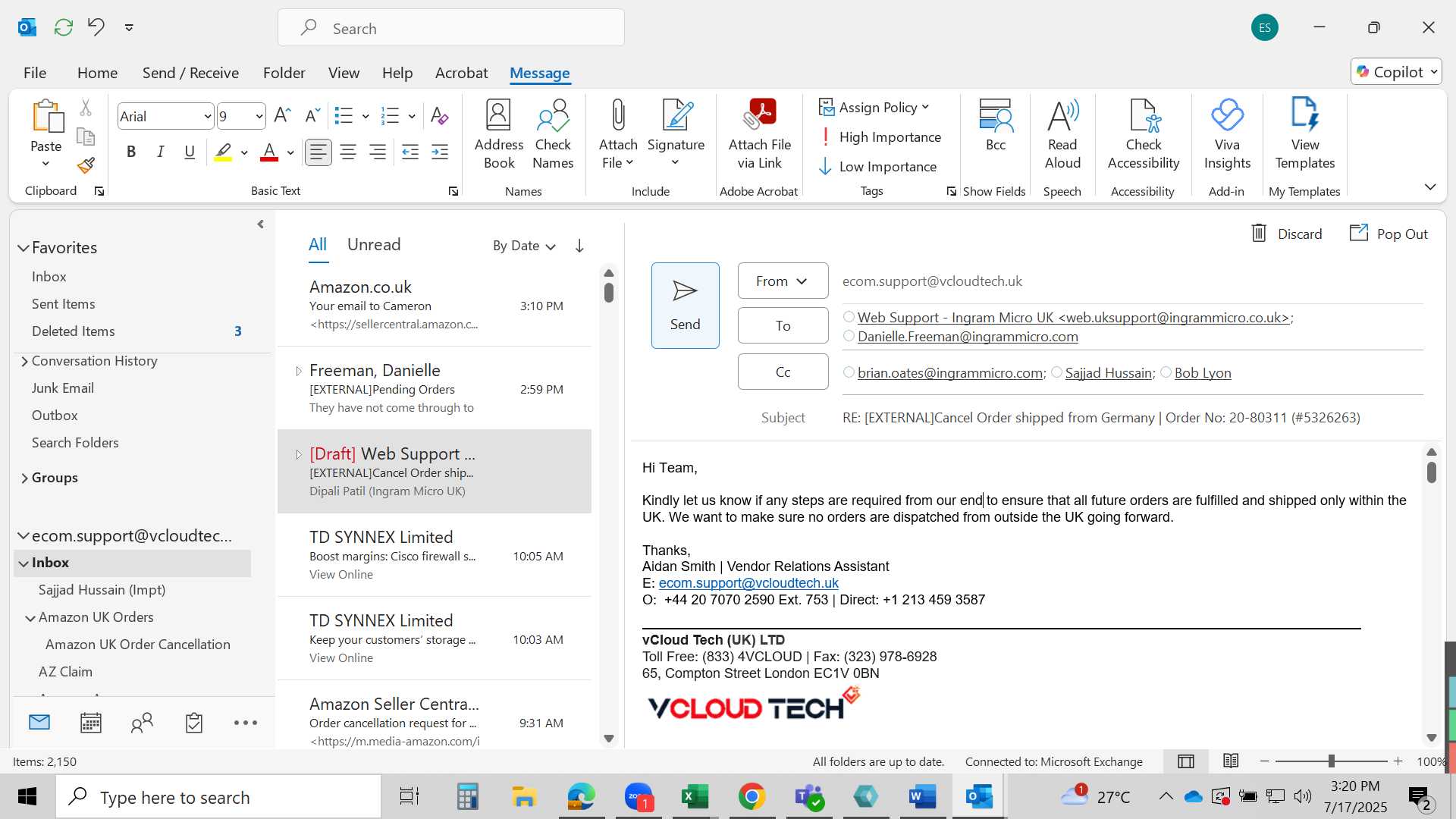
Task: Click the Cut scissors icon
Action: tap(86, 108)
